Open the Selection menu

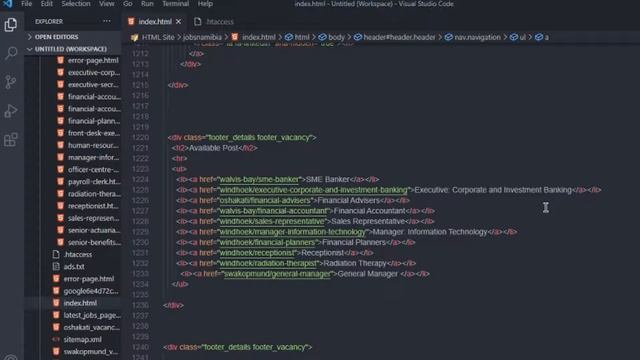tap(76, 4)
